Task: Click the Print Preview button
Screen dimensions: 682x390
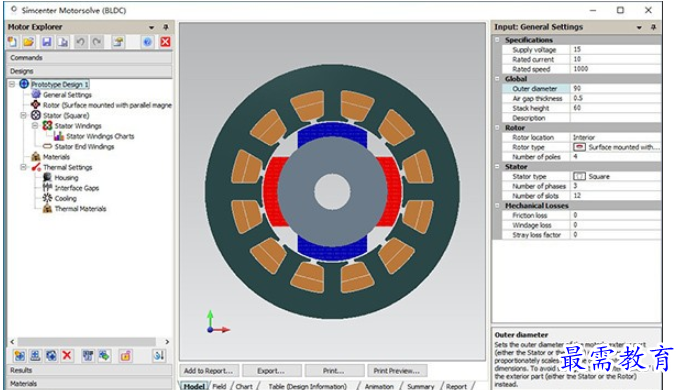Action: tap(397, 371)
